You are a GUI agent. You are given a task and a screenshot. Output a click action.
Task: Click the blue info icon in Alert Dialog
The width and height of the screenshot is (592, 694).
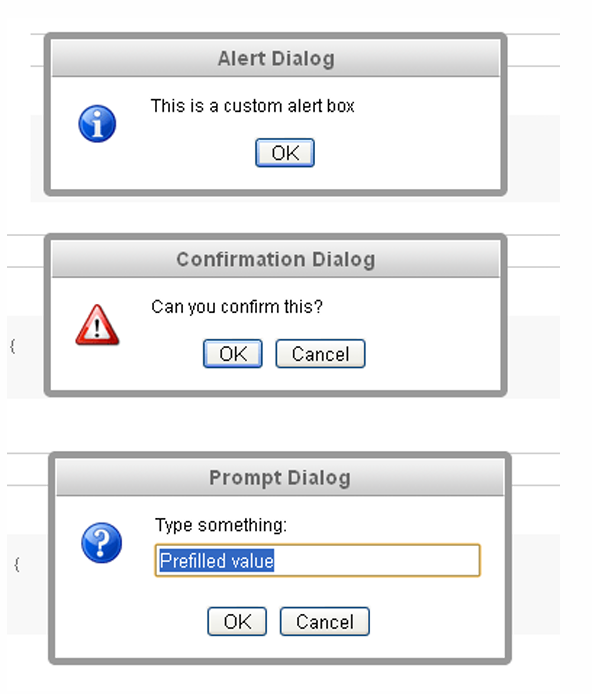97,123
